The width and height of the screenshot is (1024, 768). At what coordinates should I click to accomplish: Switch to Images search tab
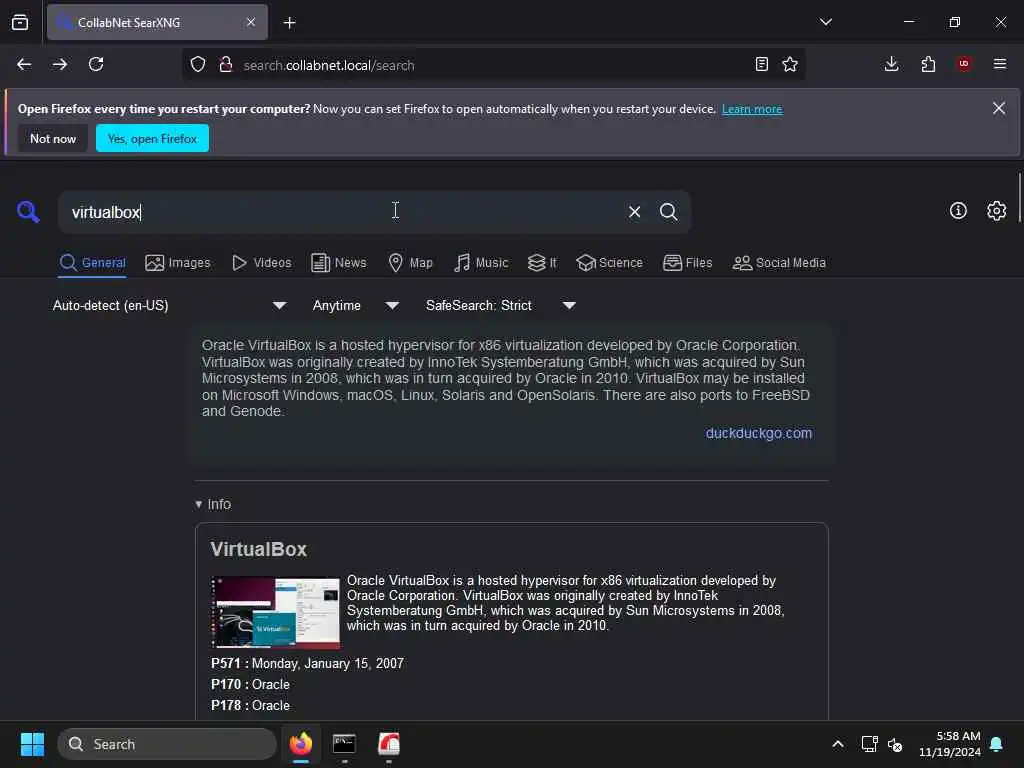click(178, 263)
